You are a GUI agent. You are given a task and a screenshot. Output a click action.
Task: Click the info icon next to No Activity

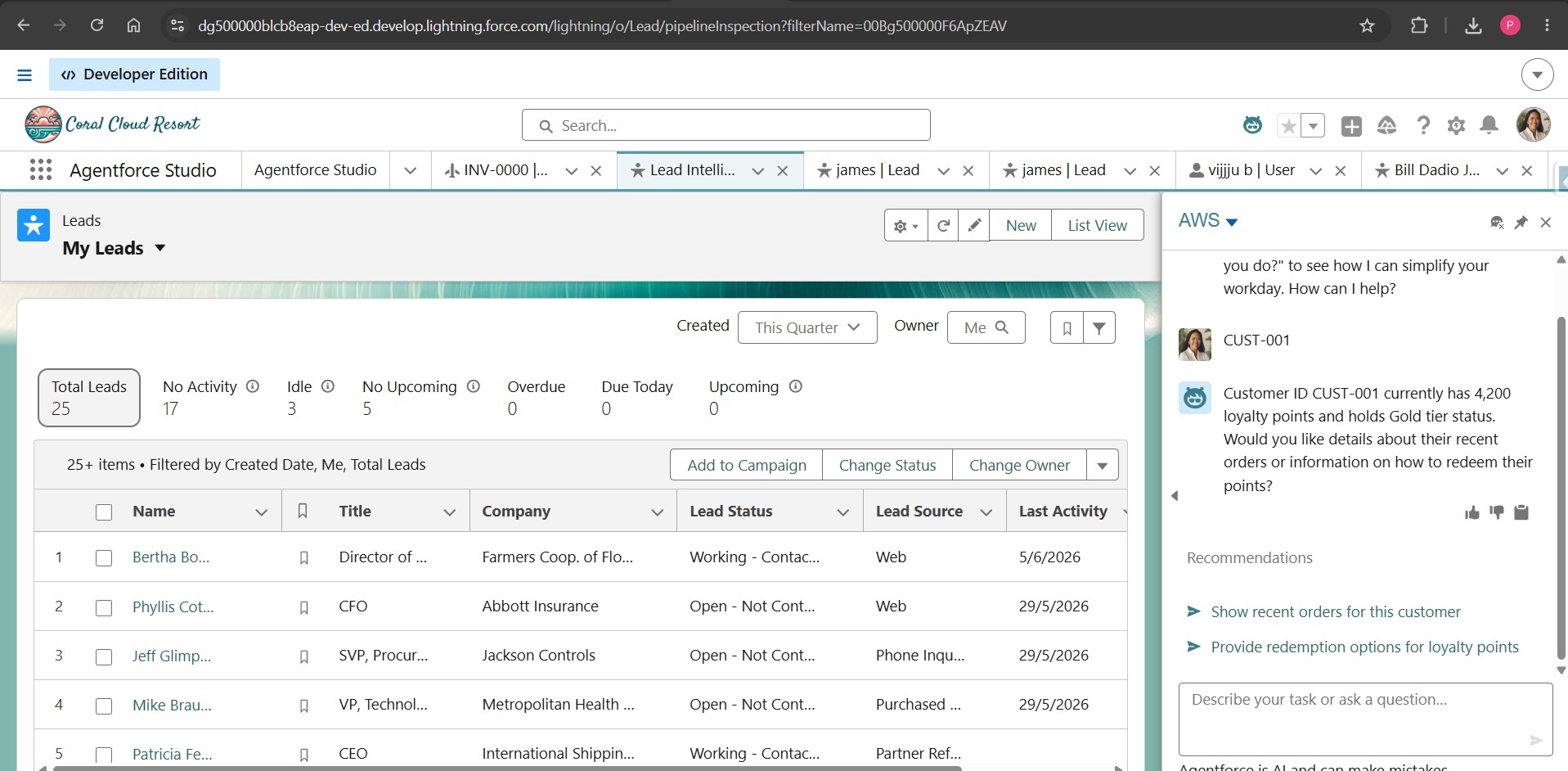[253, 386]
